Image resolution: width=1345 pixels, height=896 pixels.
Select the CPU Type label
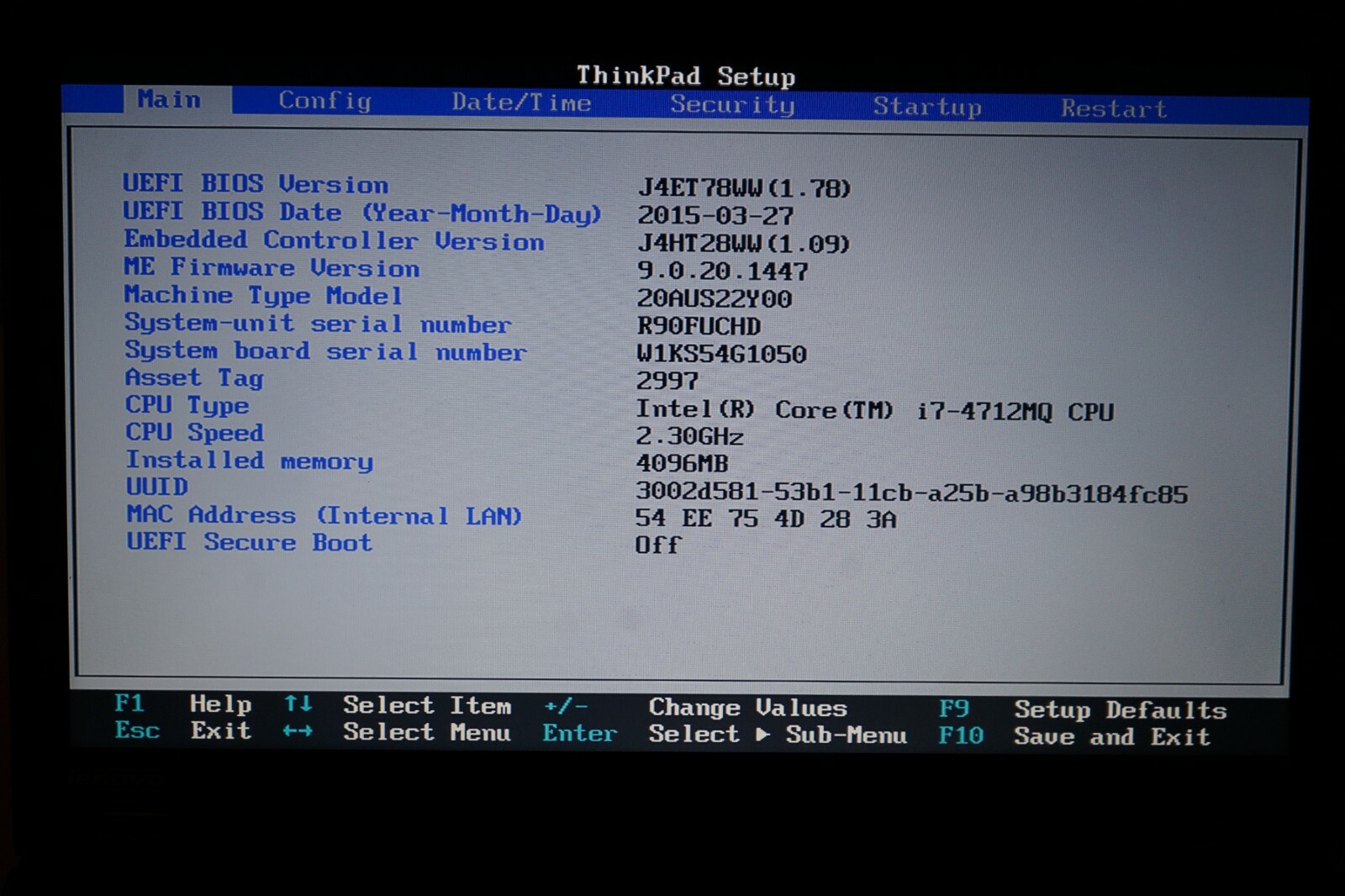click(x=187, y=405)
